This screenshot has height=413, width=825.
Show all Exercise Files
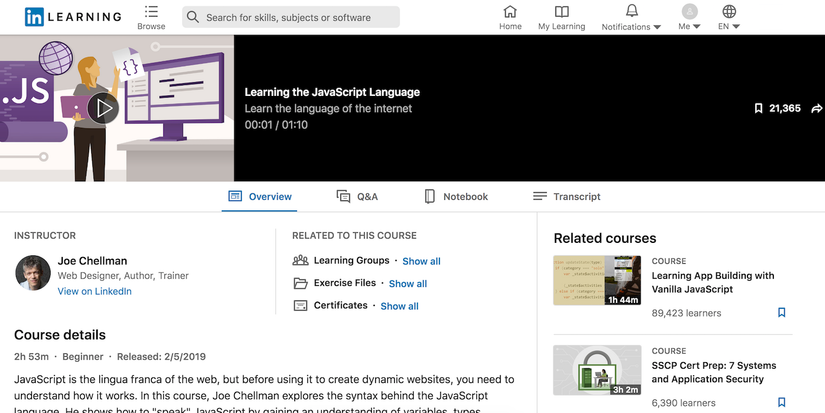(408, 284)
